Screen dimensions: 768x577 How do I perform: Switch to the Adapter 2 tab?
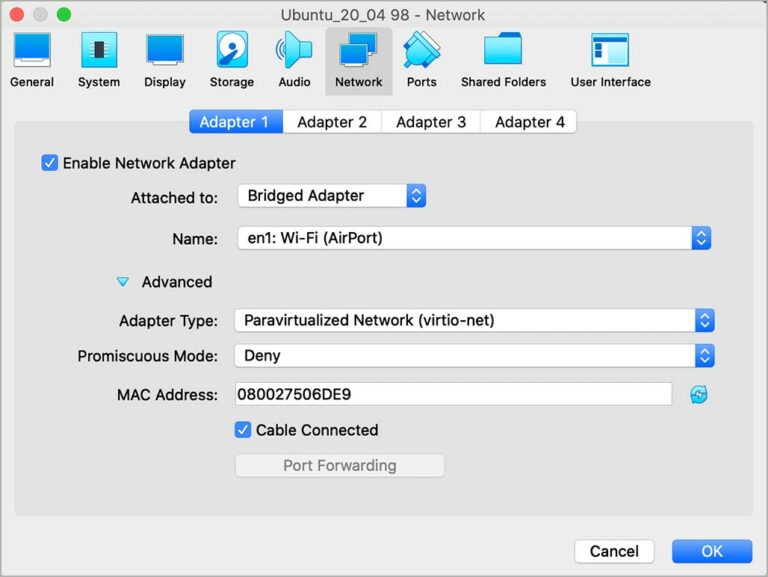pyautogui.click(x=332, y=122)
